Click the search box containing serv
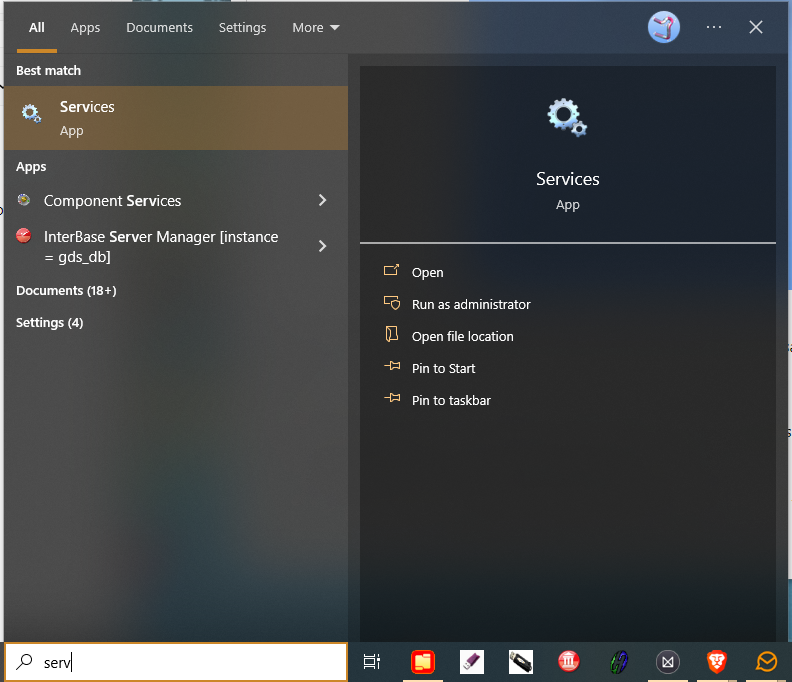Screen dimensions: 792x682 (176, 662)
